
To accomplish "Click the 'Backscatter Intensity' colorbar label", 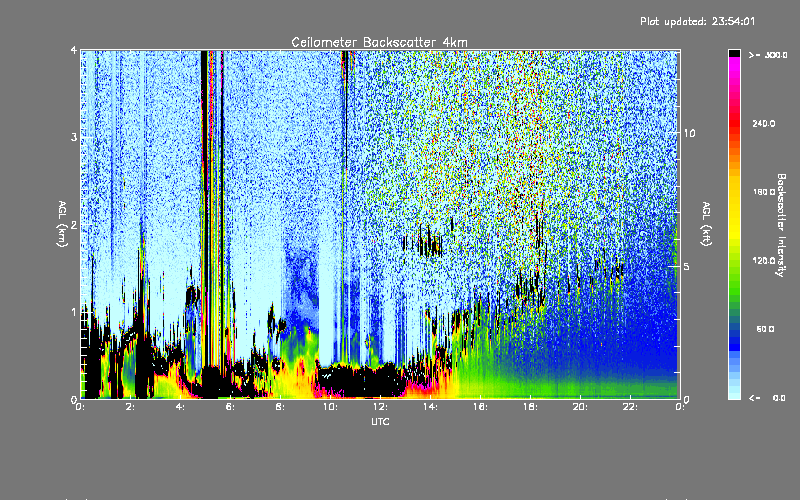I will pos(781,225).
